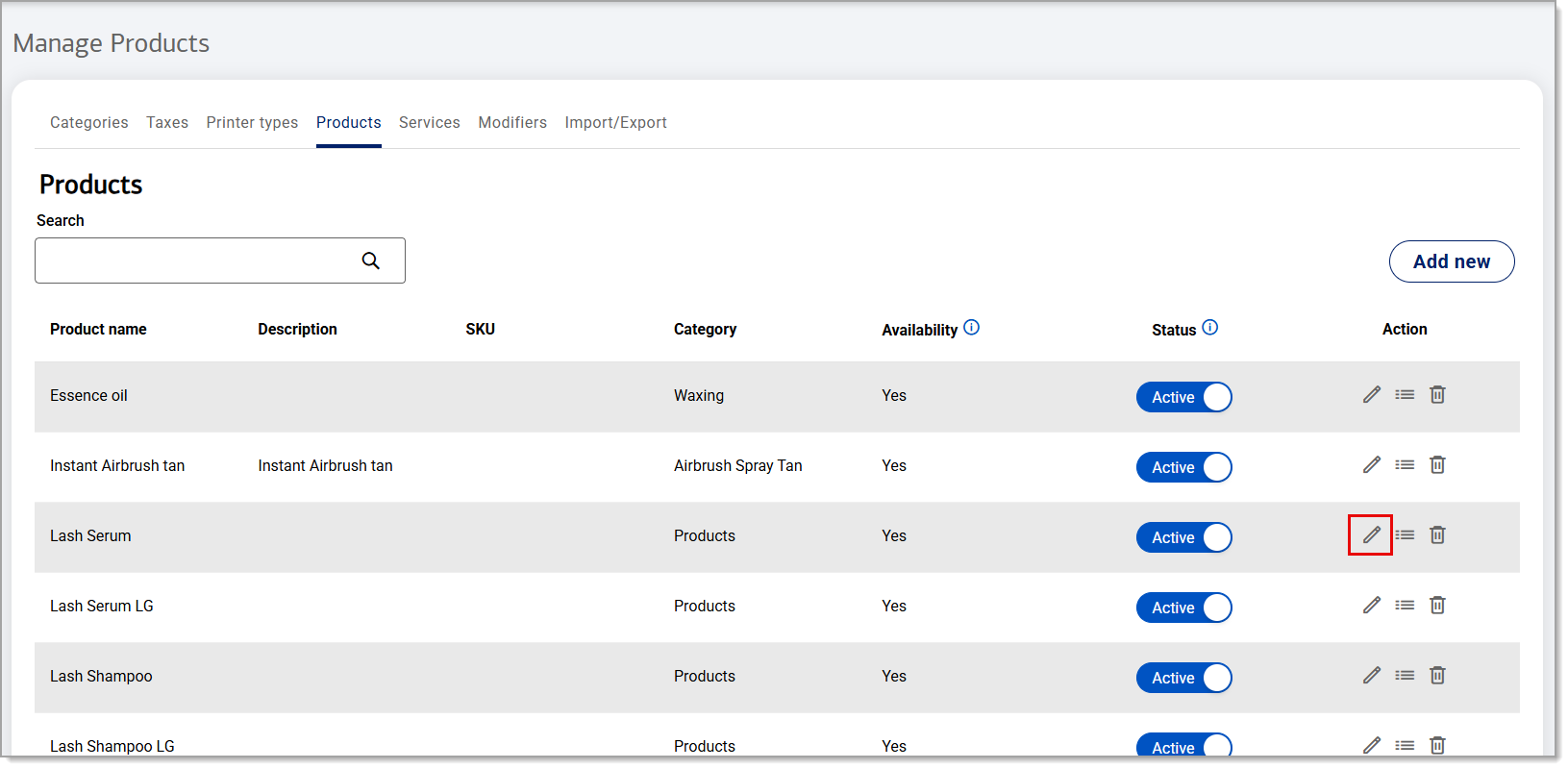
Task: Toggle Active status for Essence oil
Action: pos(1184,397)
